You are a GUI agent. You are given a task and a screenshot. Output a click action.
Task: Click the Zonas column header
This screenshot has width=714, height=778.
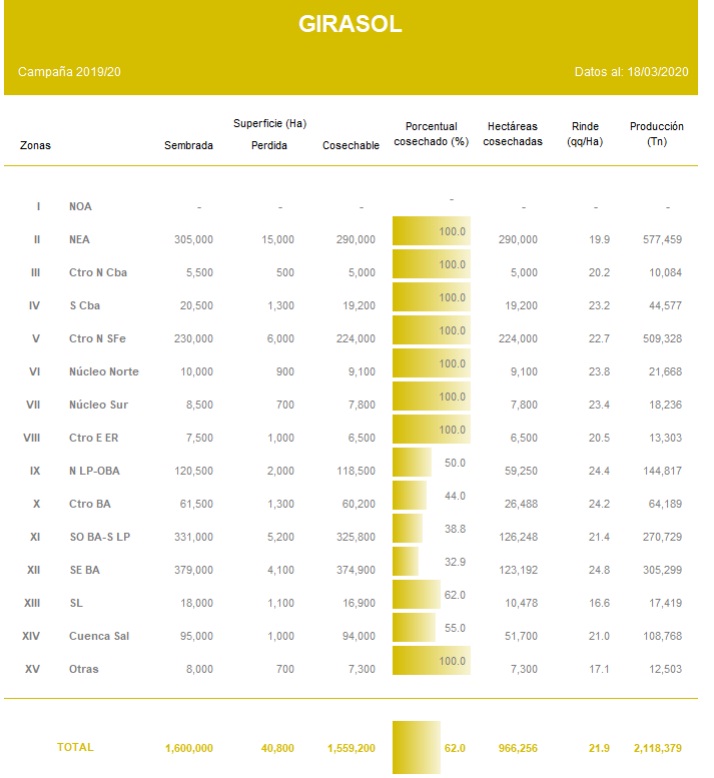click(x=35, y=146)
